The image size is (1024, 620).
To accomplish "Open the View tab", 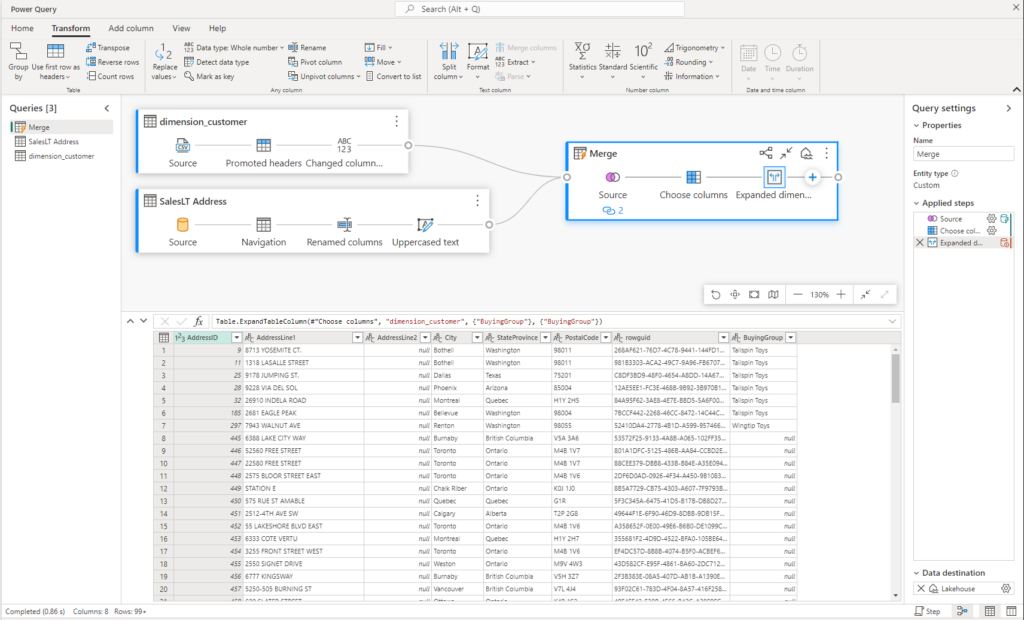I will (181, 28).
